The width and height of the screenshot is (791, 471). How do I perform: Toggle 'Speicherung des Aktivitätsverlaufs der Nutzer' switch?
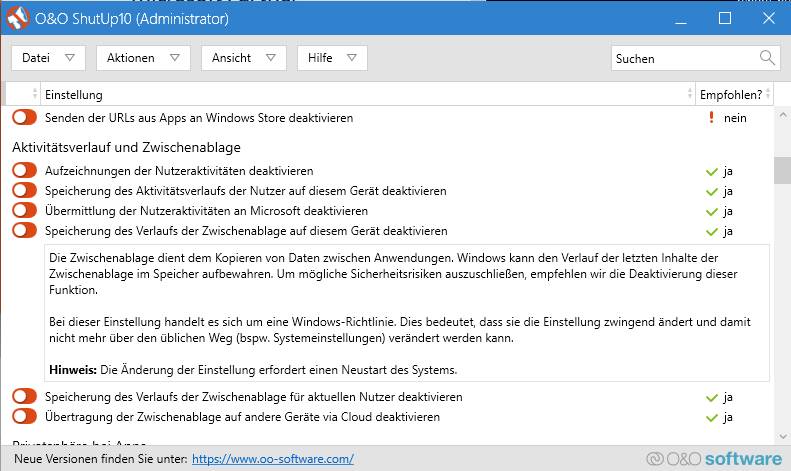[25, 191]
